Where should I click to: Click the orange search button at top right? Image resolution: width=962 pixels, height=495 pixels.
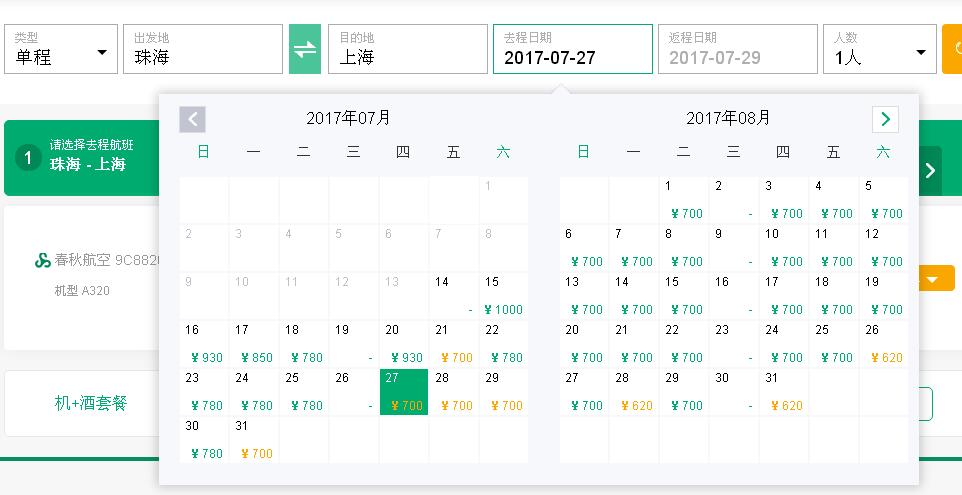951,49
